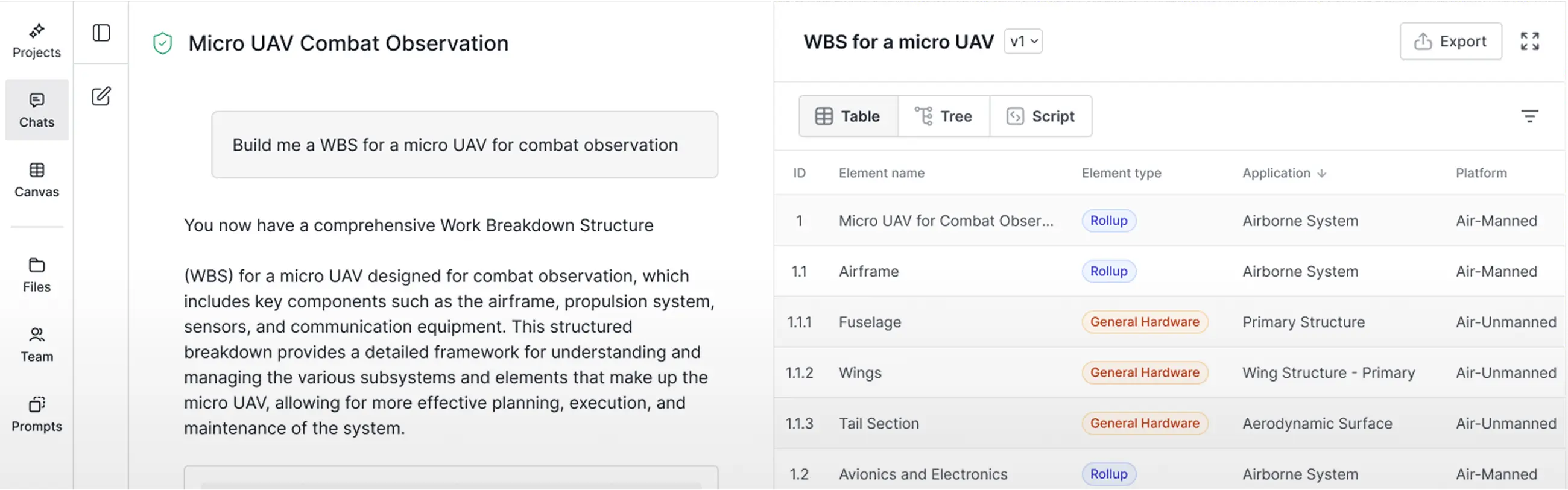Open Prompts in the sidebar
Screen dimensions: 1568x490
tap(37, 414)
